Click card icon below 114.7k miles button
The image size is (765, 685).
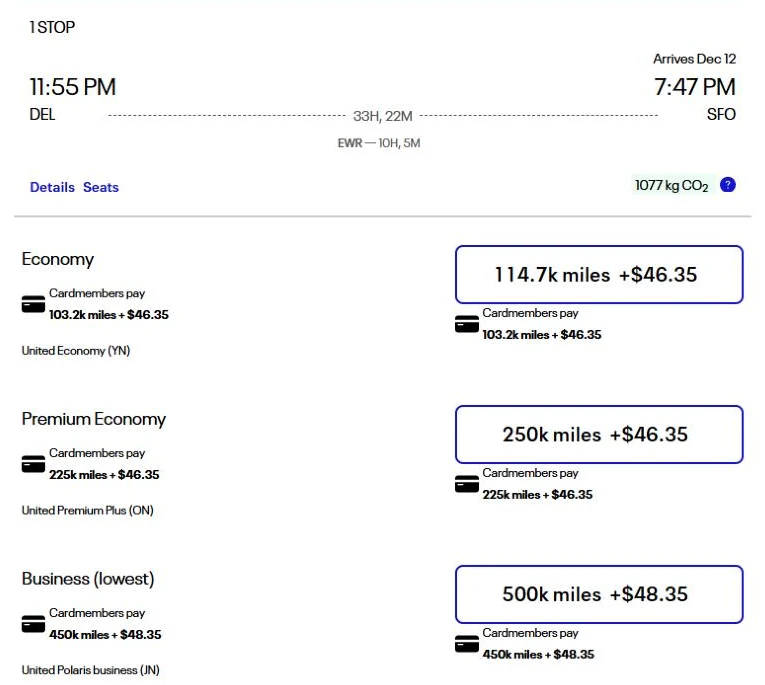pos(466,324)
